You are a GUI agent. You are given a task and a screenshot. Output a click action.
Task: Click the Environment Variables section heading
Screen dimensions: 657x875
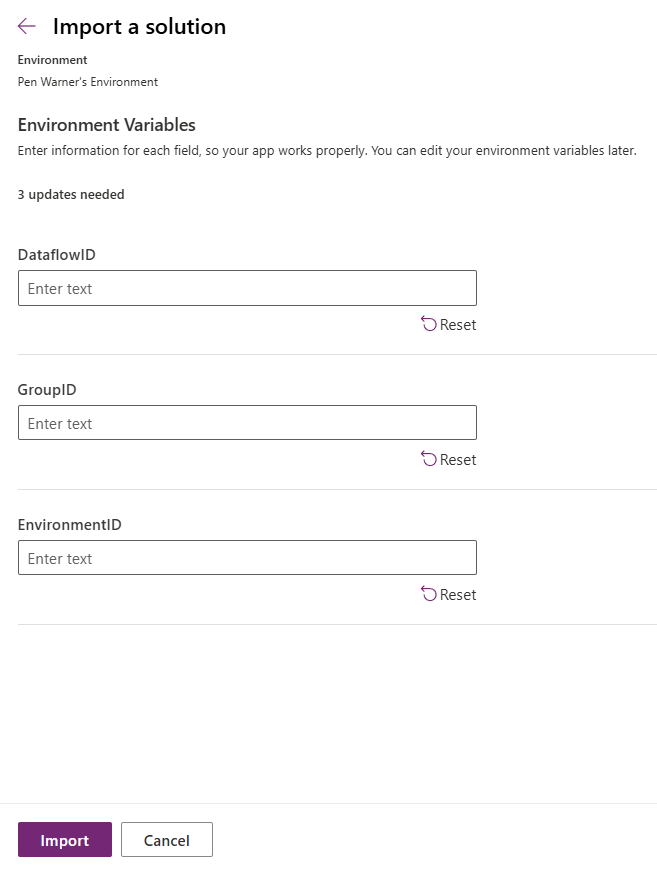[107, 124]
